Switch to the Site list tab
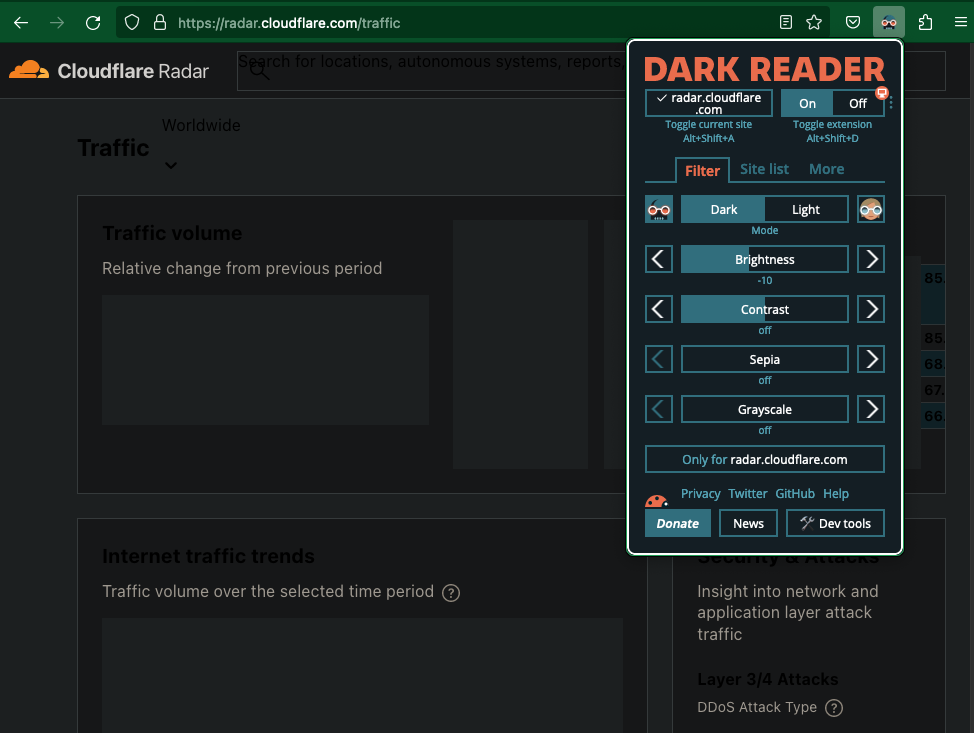This screenshot has width=974, height=733. (x=764, y=169)
